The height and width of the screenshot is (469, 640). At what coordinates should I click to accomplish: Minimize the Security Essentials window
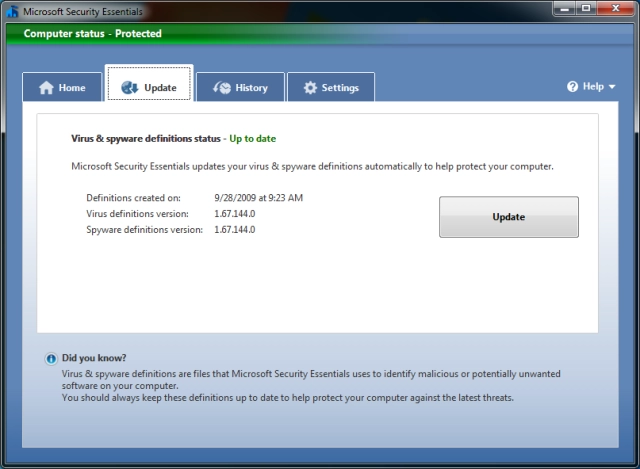pos(565,9)
